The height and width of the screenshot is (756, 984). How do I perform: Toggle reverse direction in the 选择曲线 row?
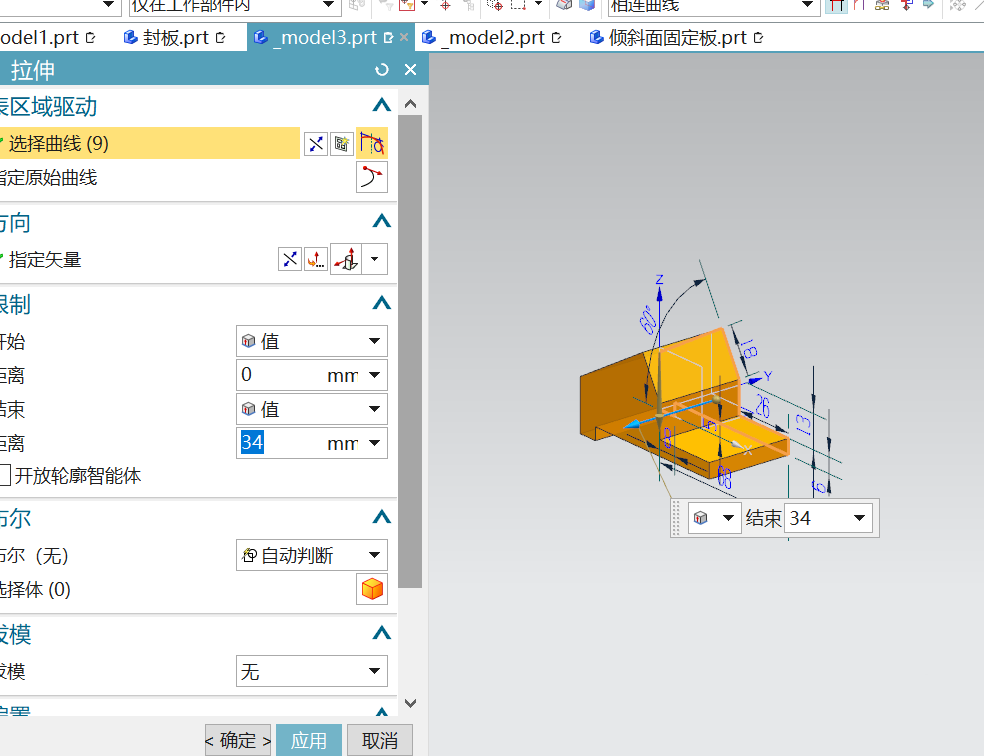(315, 143)
